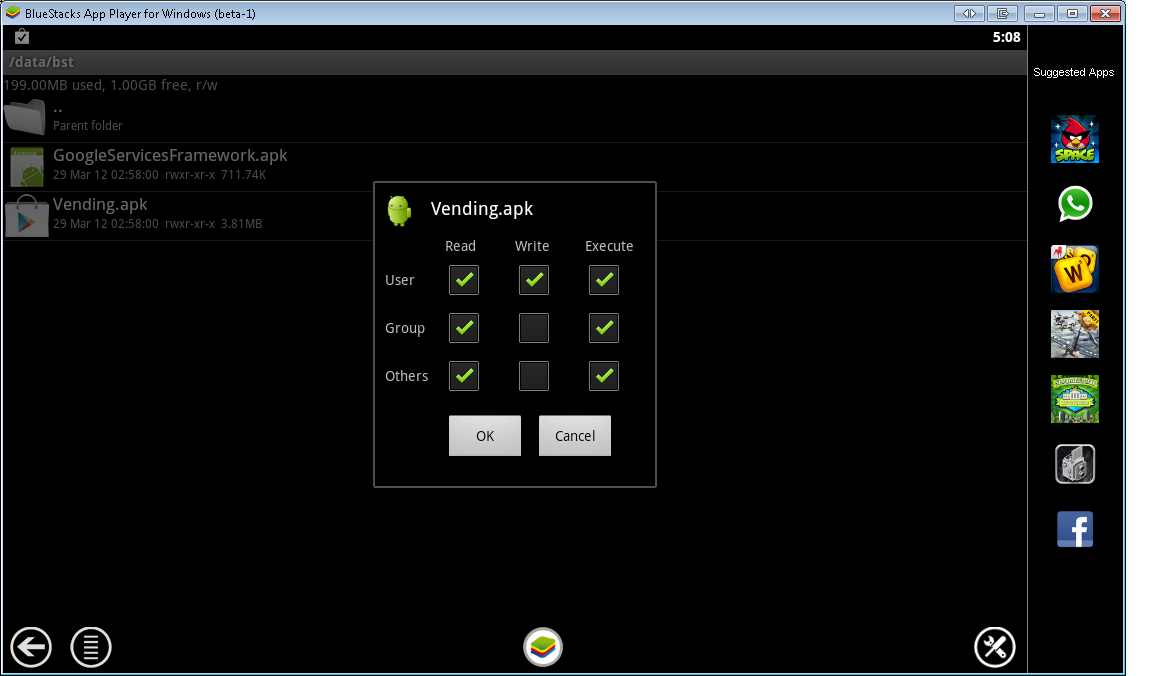
Task: Click the Suggested Apps heading
Action: coord(1073,72)
